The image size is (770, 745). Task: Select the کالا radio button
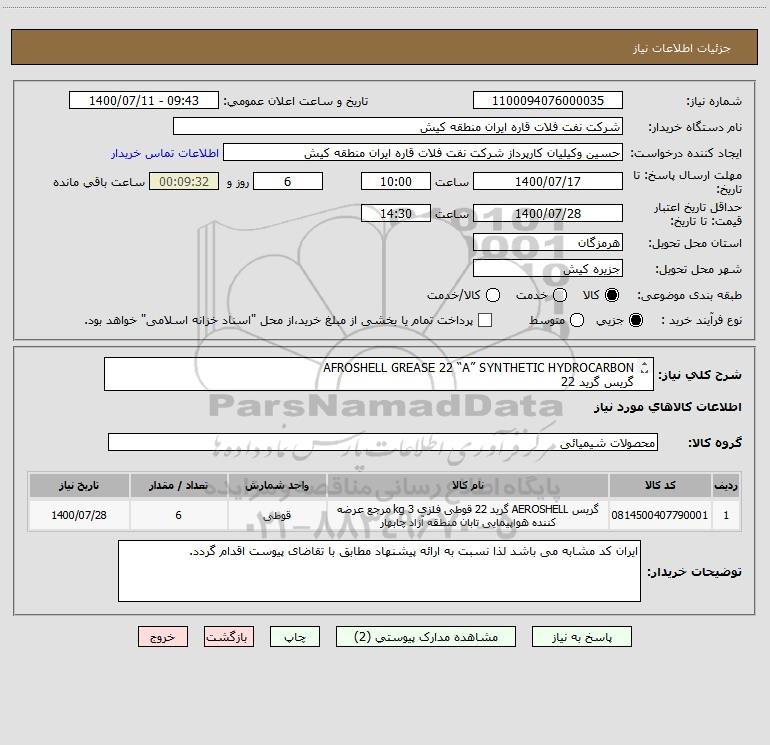pos(612,295)
